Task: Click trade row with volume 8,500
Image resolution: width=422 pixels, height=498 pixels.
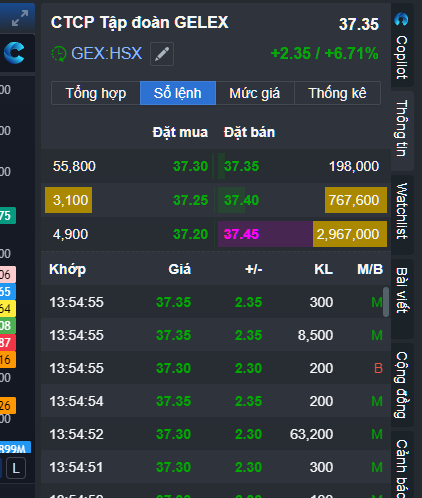Action: (216, 335)
